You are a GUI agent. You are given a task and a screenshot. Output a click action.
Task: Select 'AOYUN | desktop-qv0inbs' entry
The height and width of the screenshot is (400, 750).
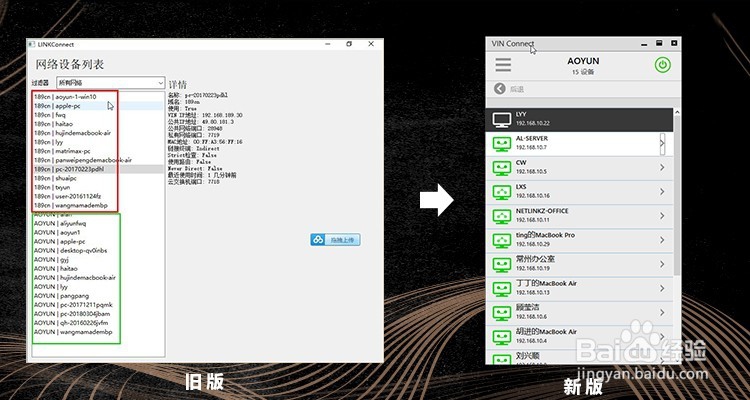click(70, 251)
